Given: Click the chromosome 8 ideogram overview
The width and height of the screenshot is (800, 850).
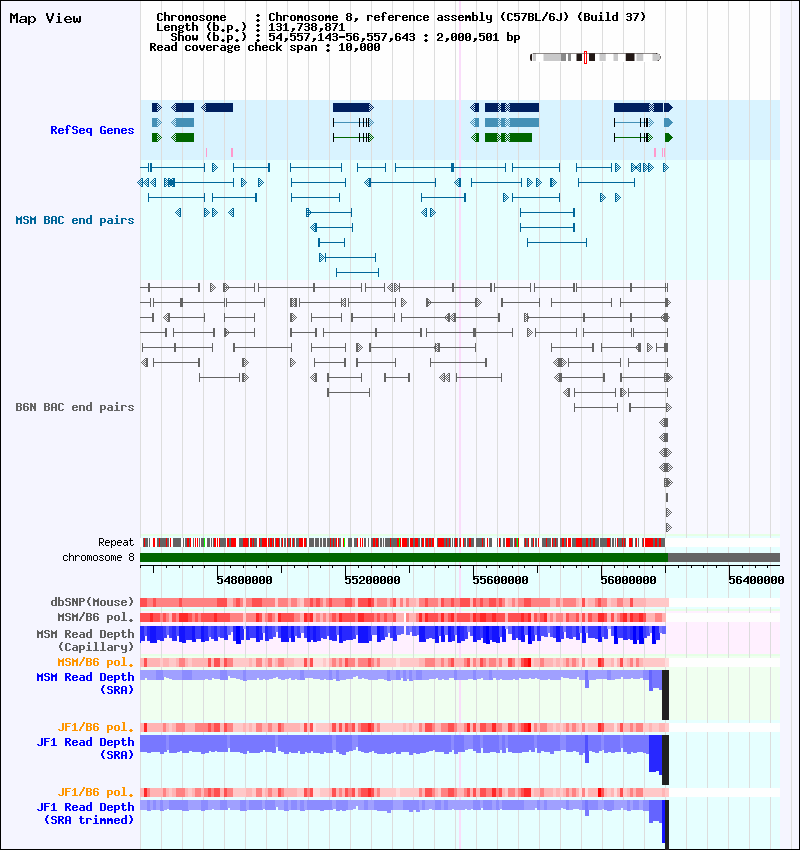Looking at the screenshot, I should (x=595, y=57).
